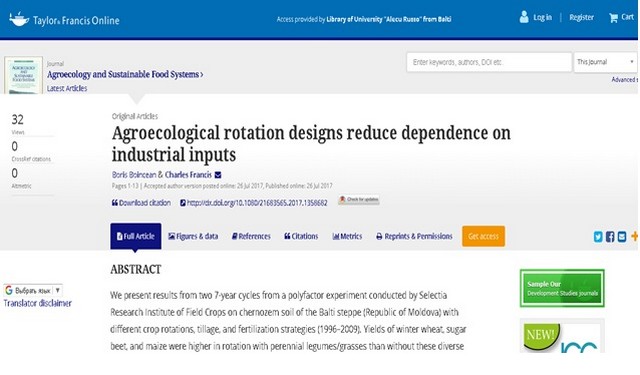Open the journal cover thumbnail
The width and height of the screenshot is (640, 375).
tap(23, 75)
